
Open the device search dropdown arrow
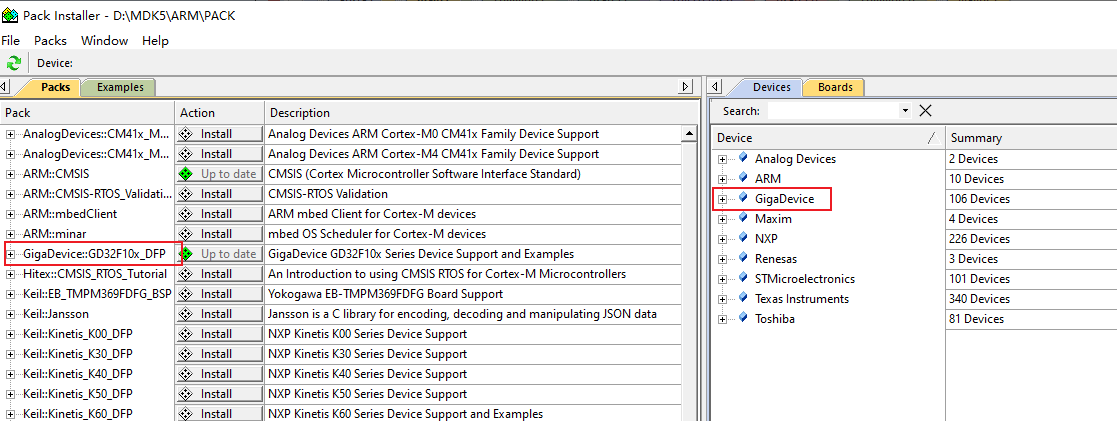[905, 111]
